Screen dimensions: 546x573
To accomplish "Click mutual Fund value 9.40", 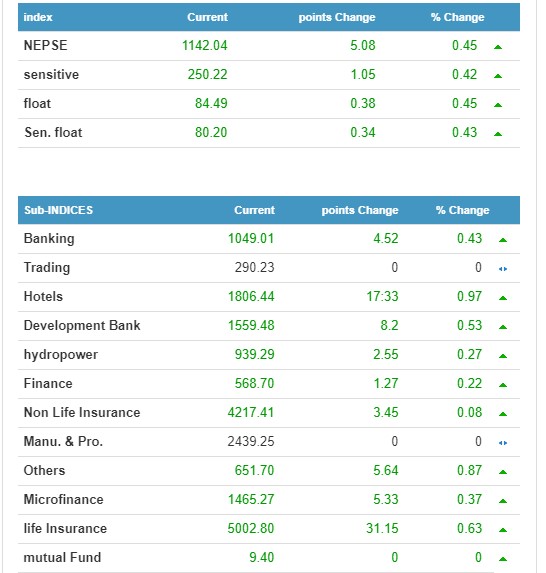I will click(262, 557).
